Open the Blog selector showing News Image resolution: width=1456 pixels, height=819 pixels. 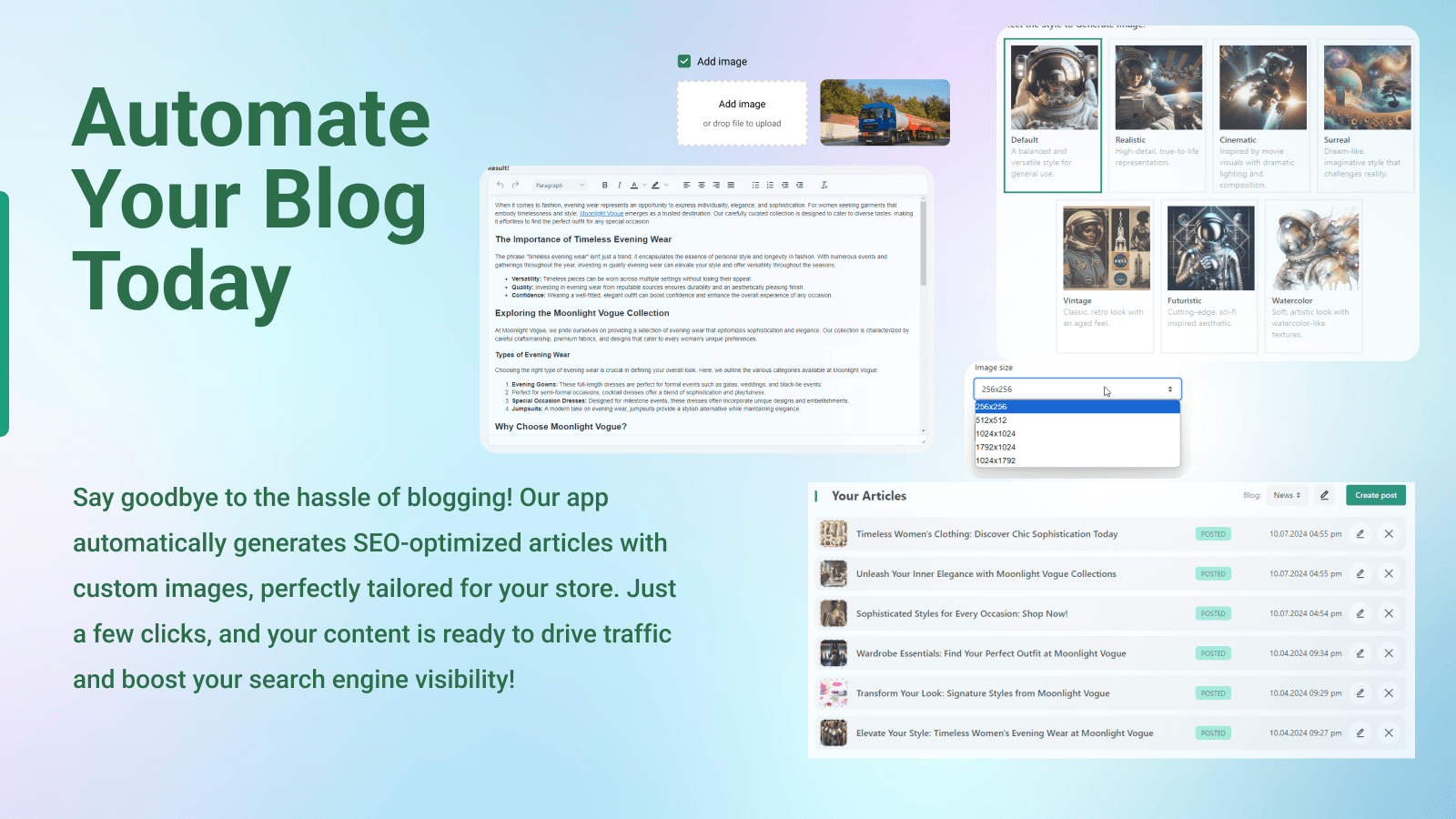[1286, 495]
